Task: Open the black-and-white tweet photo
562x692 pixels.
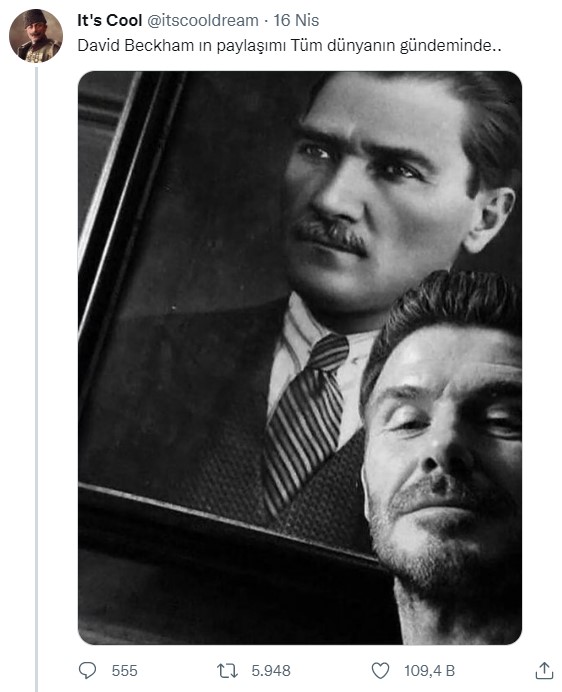Action: pos(300,357)
